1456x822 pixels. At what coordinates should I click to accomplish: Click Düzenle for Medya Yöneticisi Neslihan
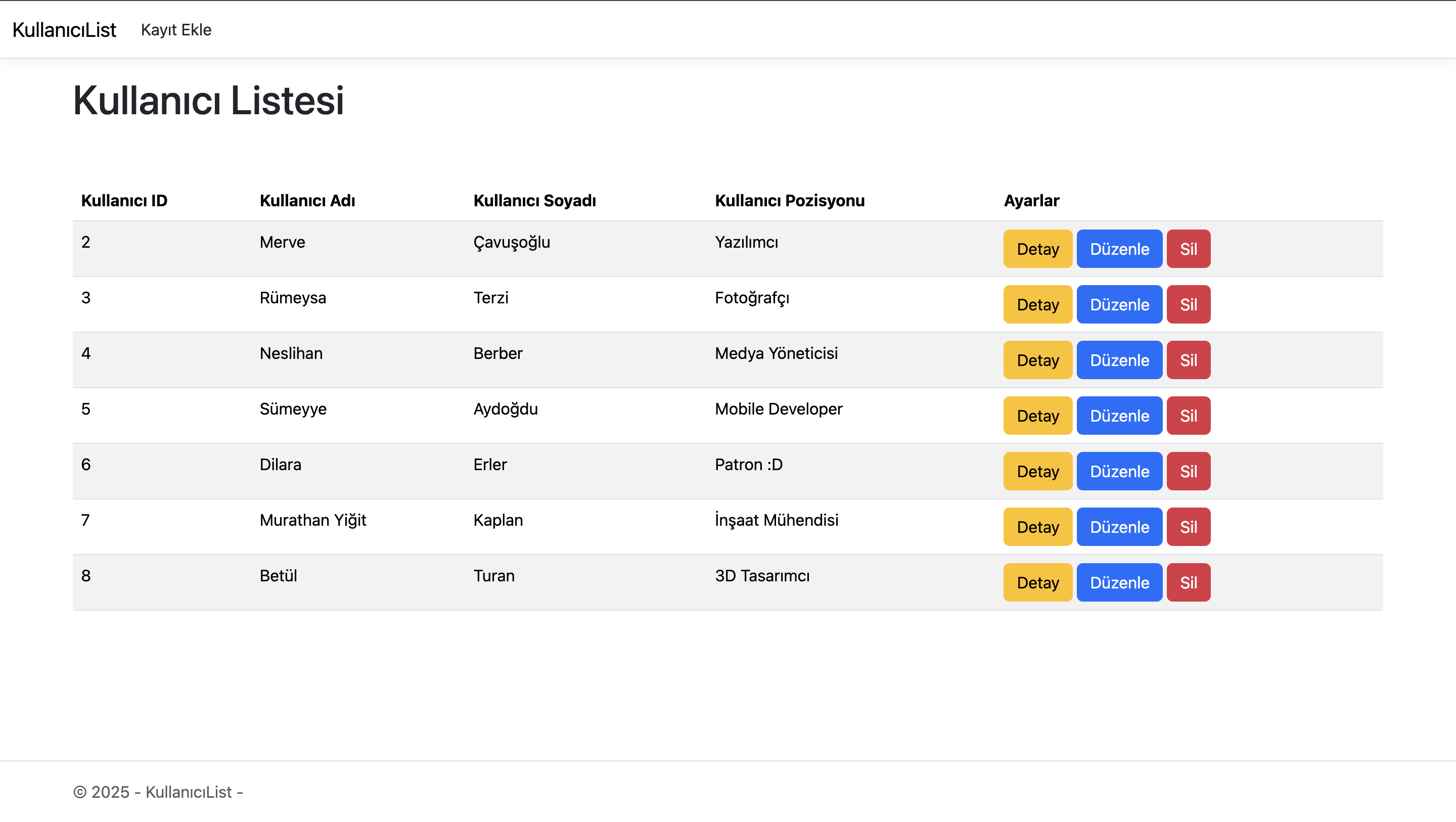click(1119, 359)
